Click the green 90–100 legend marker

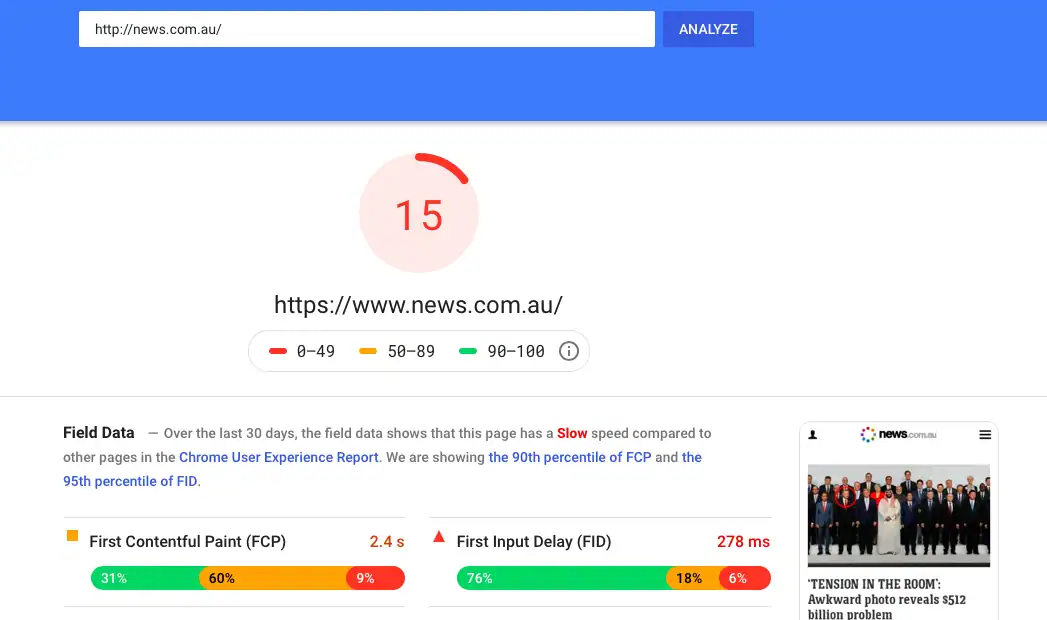coord(467,351)
